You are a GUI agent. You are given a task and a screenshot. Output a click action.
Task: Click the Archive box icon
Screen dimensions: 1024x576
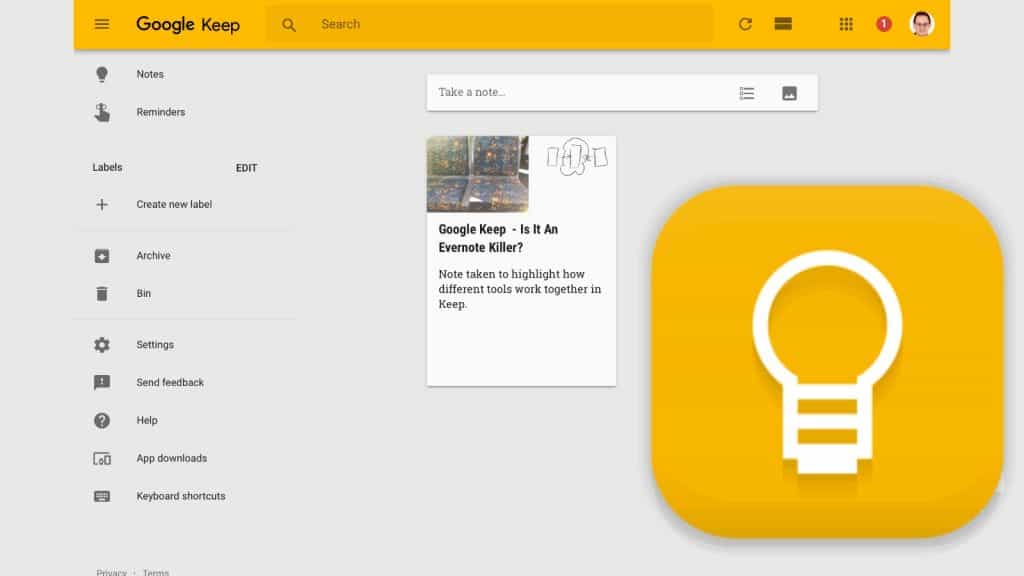(102, 256)
